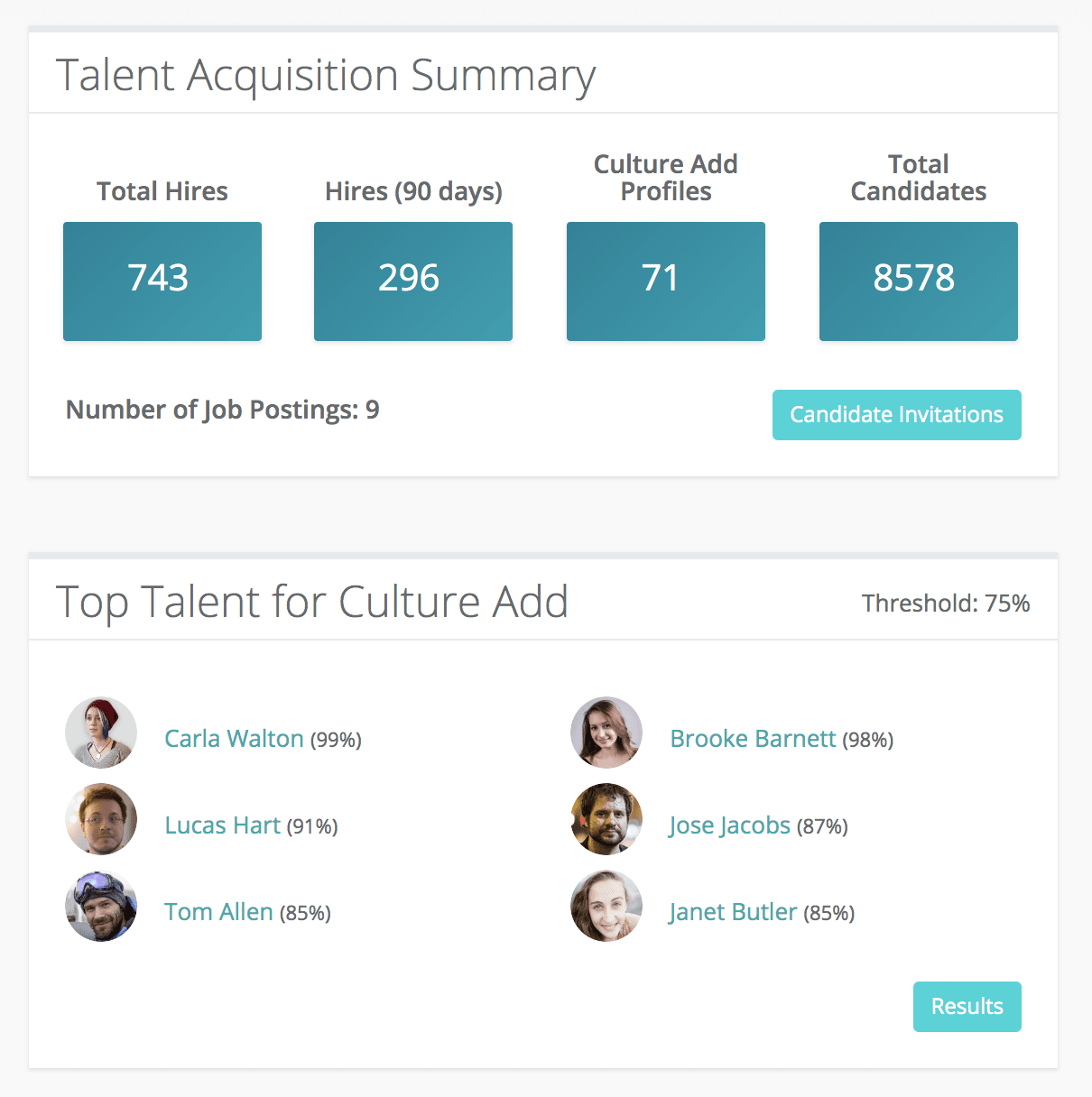Click the Talent Acquisition Summary heading
The height and width of the screenshot is (1097, 1092).
(x=327, y=75)
